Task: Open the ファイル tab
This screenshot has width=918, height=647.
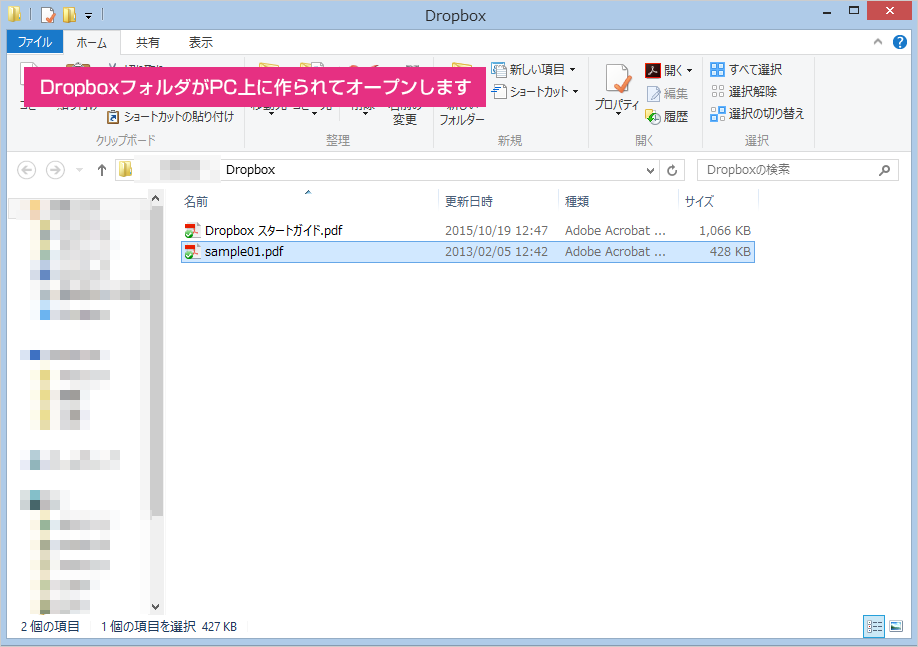Action: [35, 42]
